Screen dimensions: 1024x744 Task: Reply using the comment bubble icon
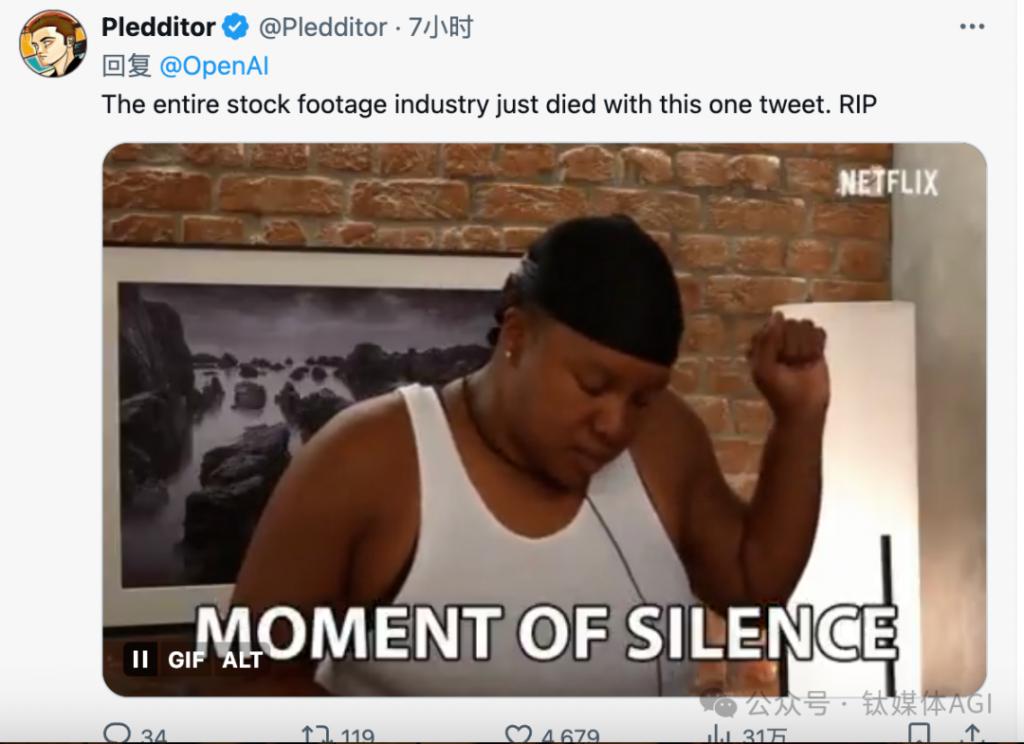(118, 734)
